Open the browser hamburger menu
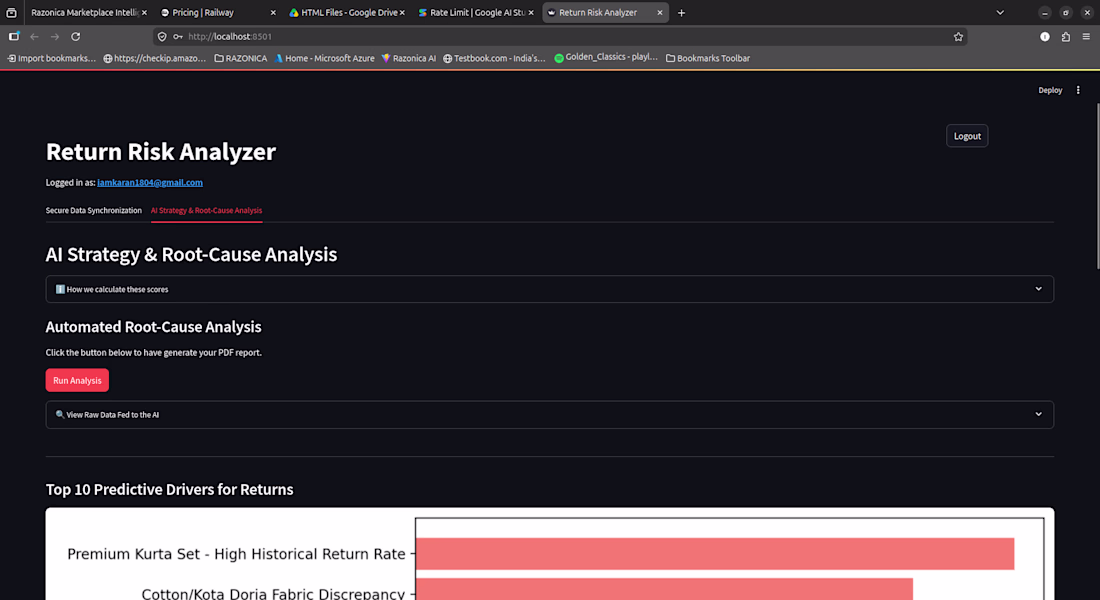 click(x=1086, y=36)
